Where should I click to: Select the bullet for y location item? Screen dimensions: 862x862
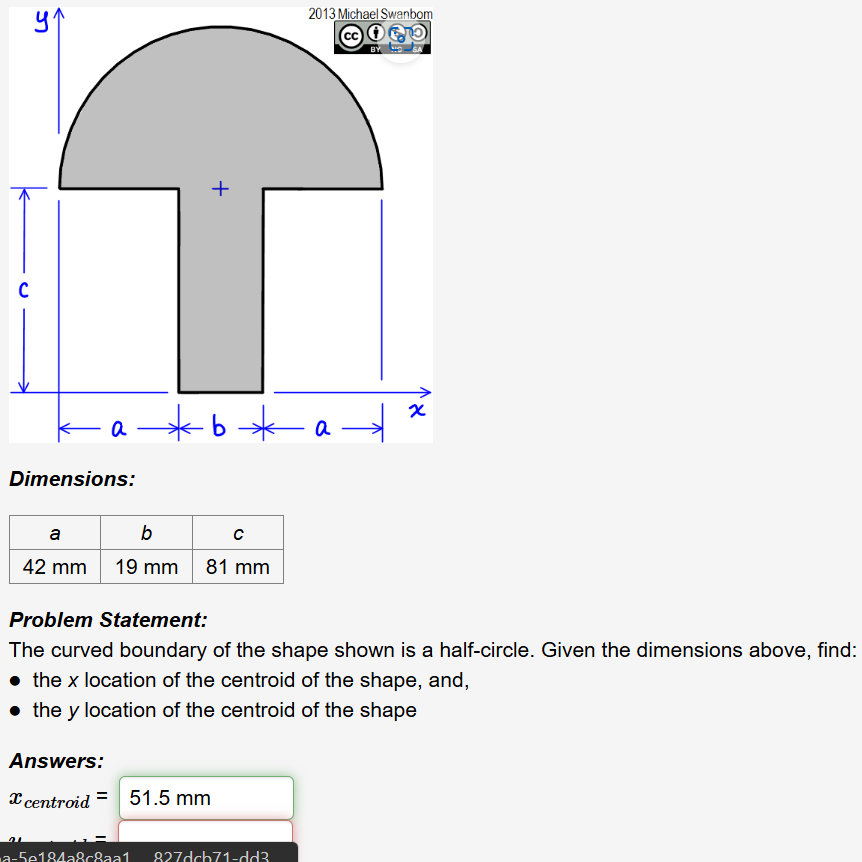14,710
